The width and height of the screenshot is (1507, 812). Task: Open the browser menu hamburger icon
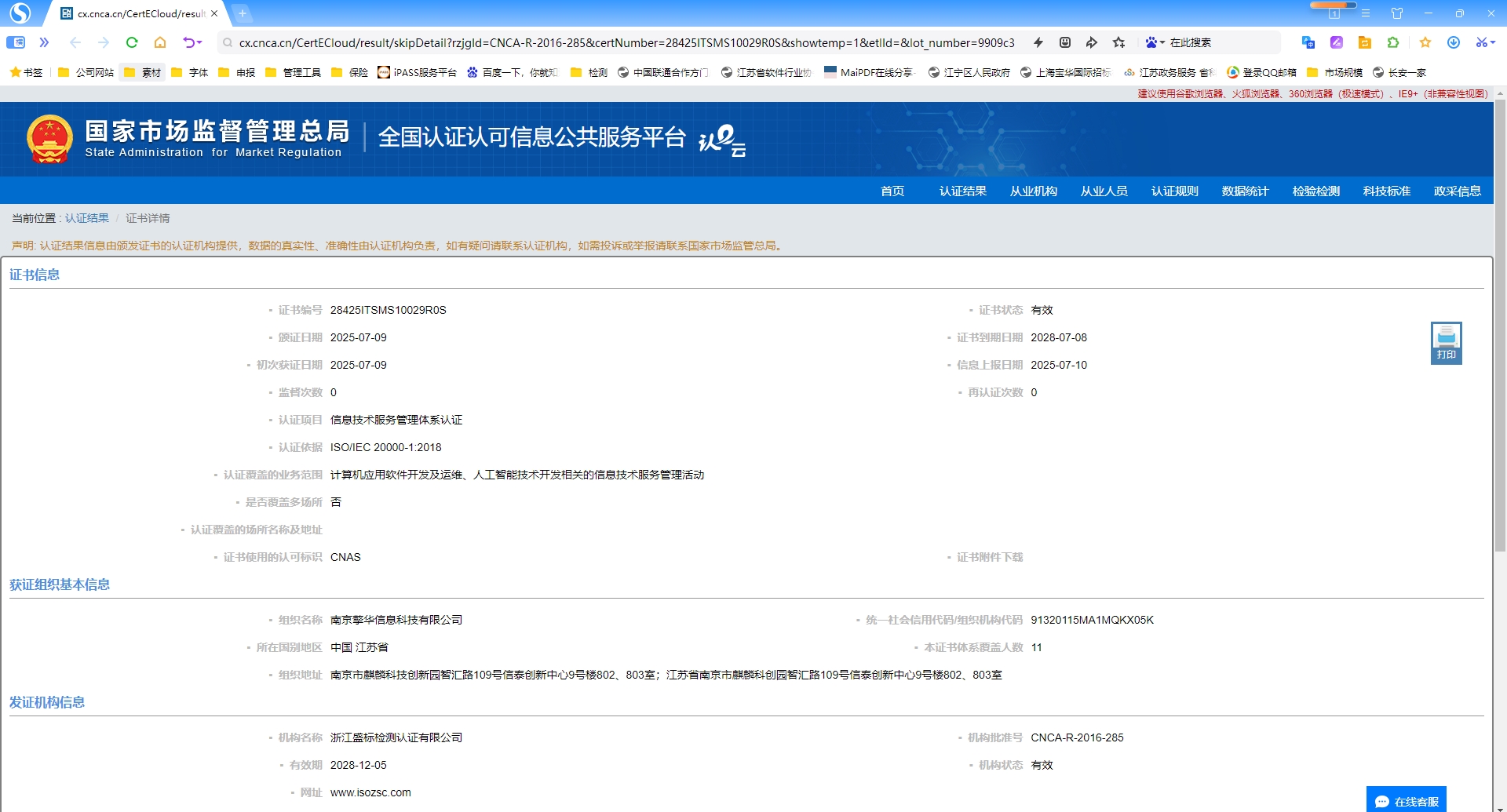[x=1366, y=13]
